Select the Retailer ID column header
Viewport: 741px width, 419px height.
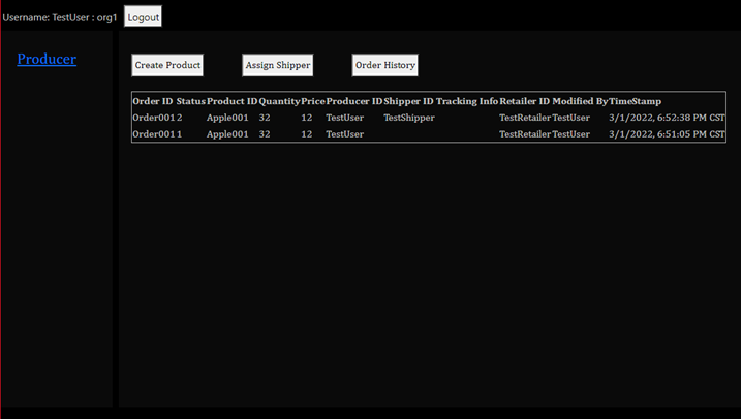tap(525, 101)
